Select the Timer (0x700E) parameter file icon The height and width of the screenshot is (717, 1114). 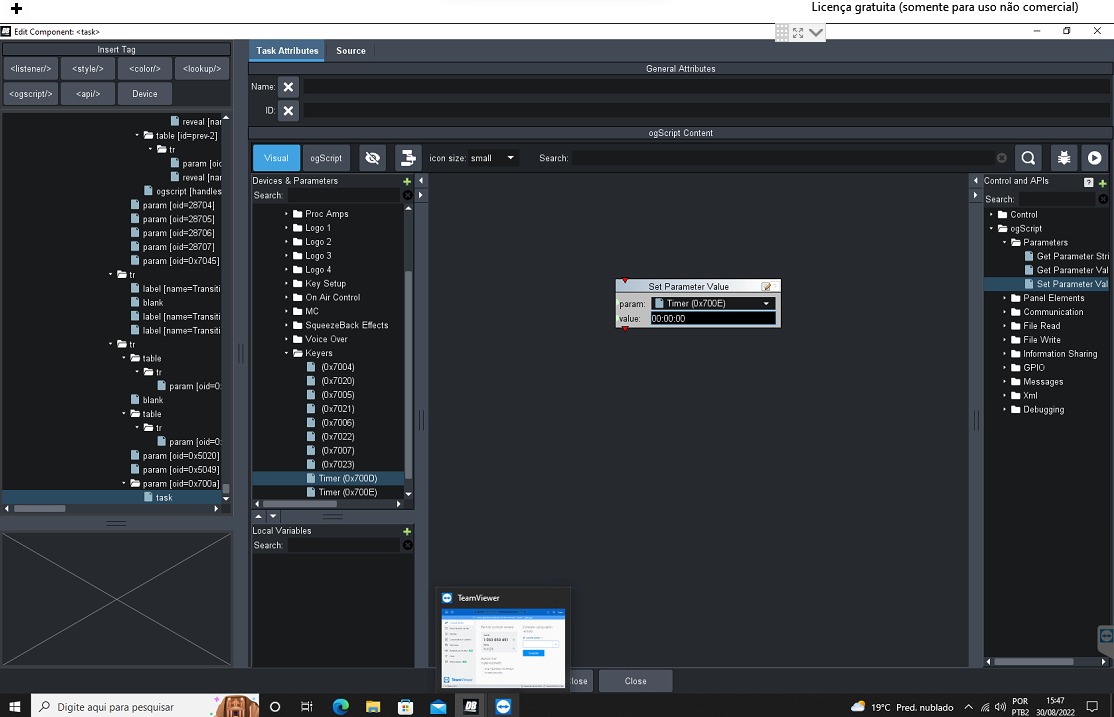pos(310,492)
